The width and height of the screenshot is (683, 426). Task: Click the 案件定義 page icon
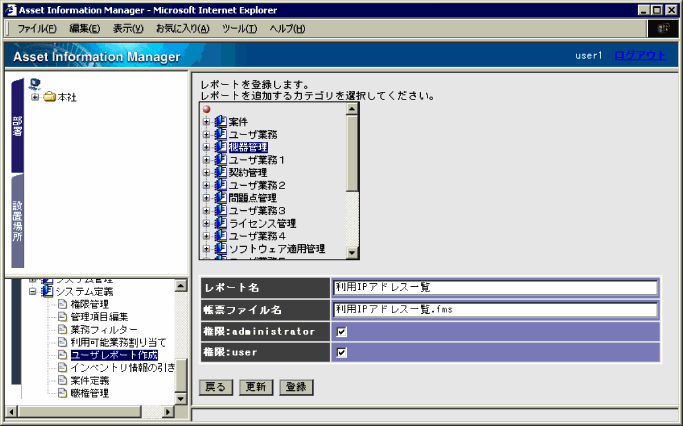click(63, 380)
